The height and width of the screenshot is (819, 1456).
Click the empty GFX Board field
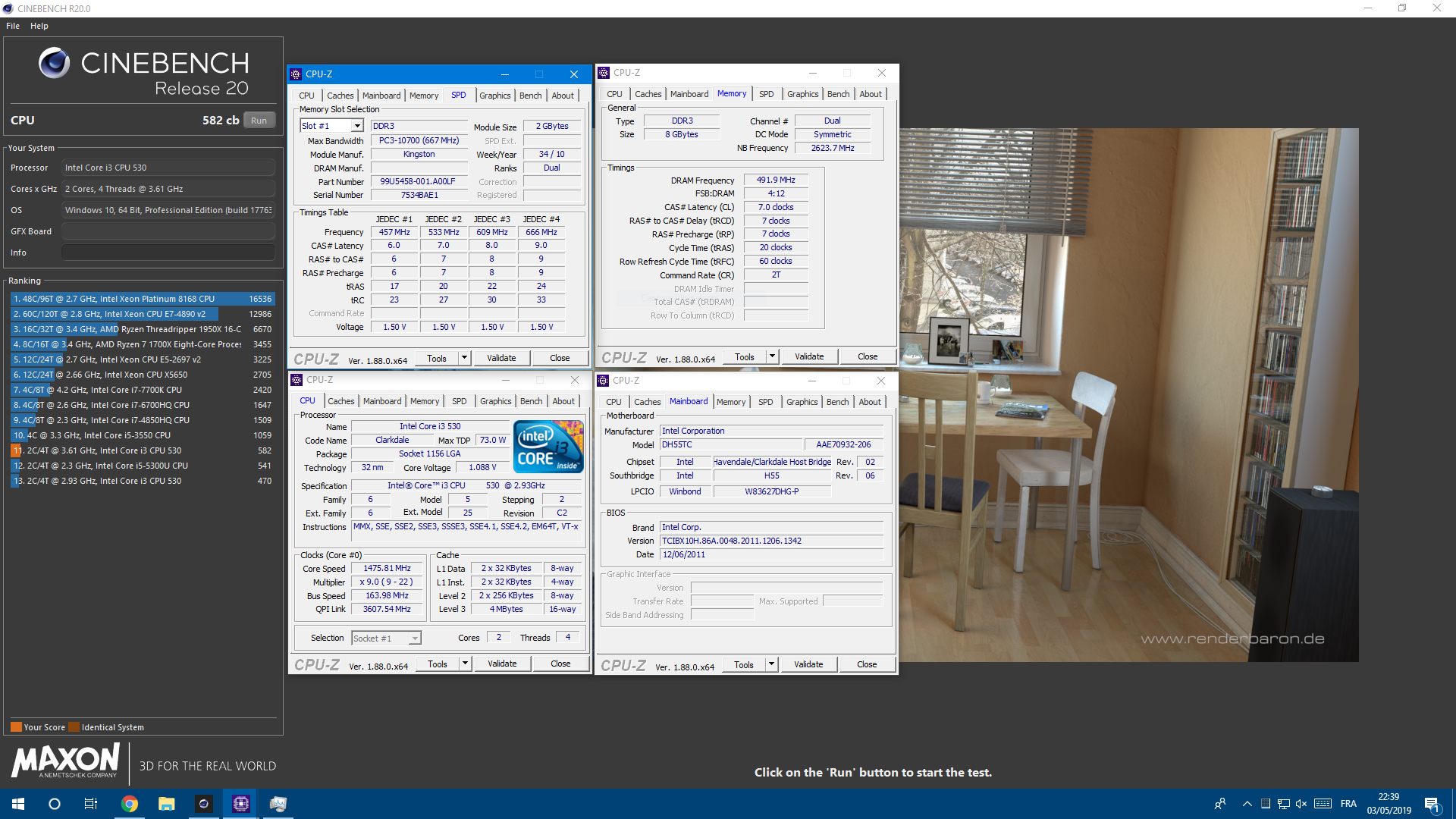[x=168, y=231]
